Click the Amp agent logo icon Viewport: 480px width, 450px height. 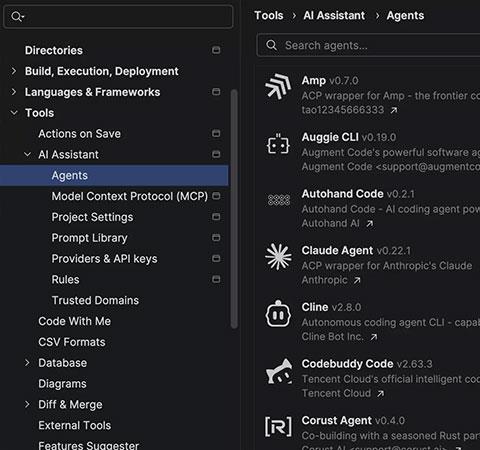[x=278, y=87]
